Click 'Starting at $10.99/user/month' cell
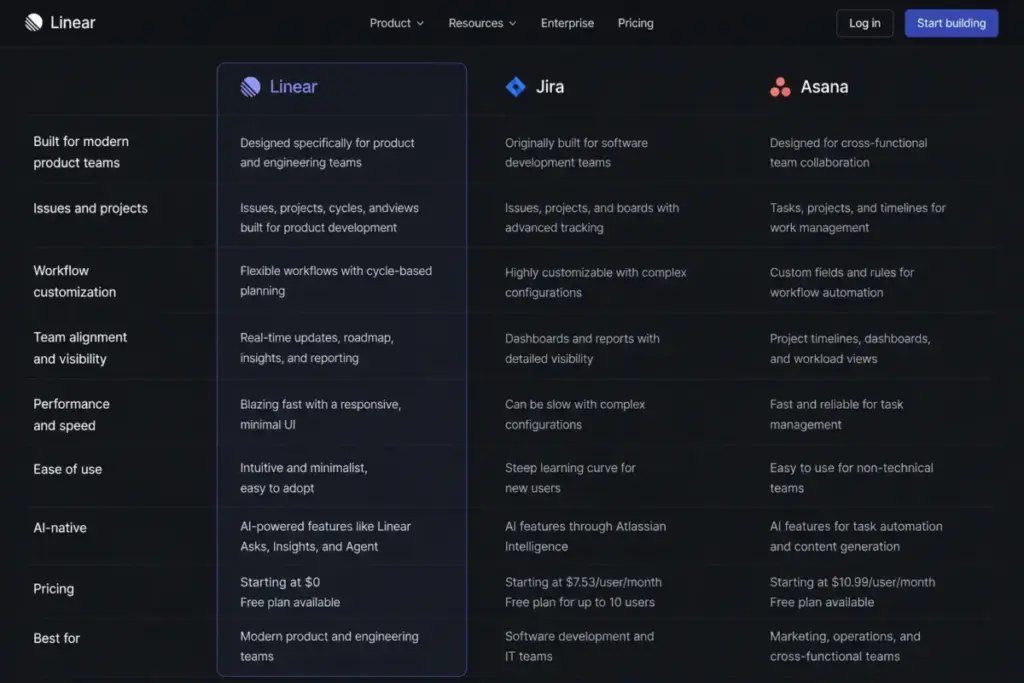The image size is (1024, 683). [x=852, y=592]
